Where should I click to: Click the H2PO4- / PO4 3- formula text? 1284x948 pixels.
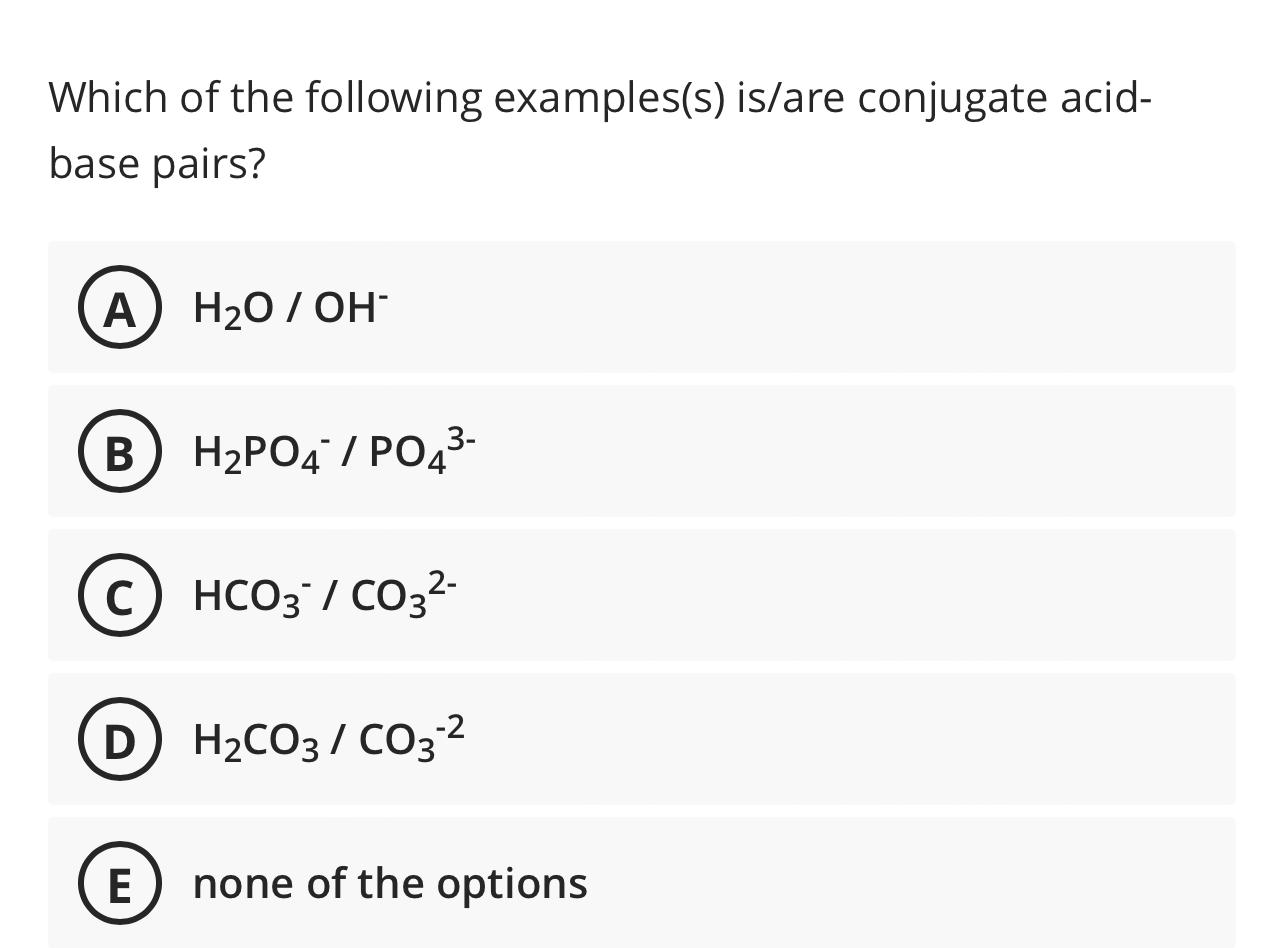(334, 451)
